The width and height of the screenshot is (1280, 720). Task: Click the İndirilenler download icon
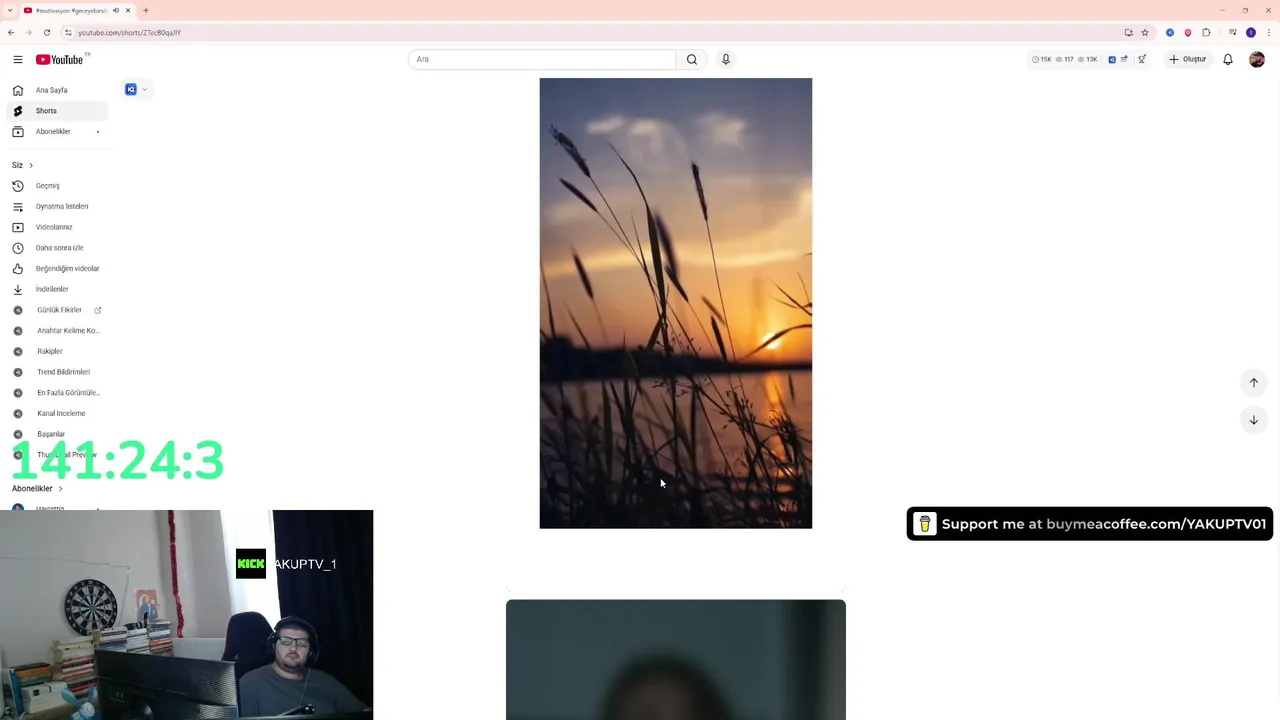17,290
